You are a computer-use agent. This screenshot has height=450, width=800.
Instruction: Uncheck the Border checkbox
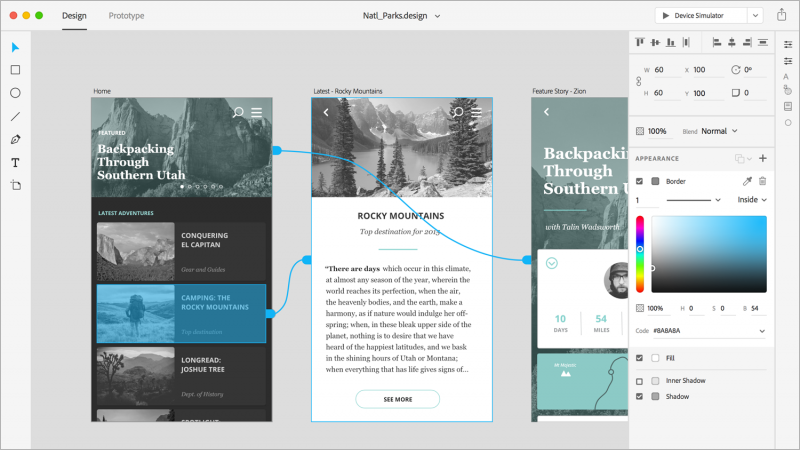tap(639, 181)
